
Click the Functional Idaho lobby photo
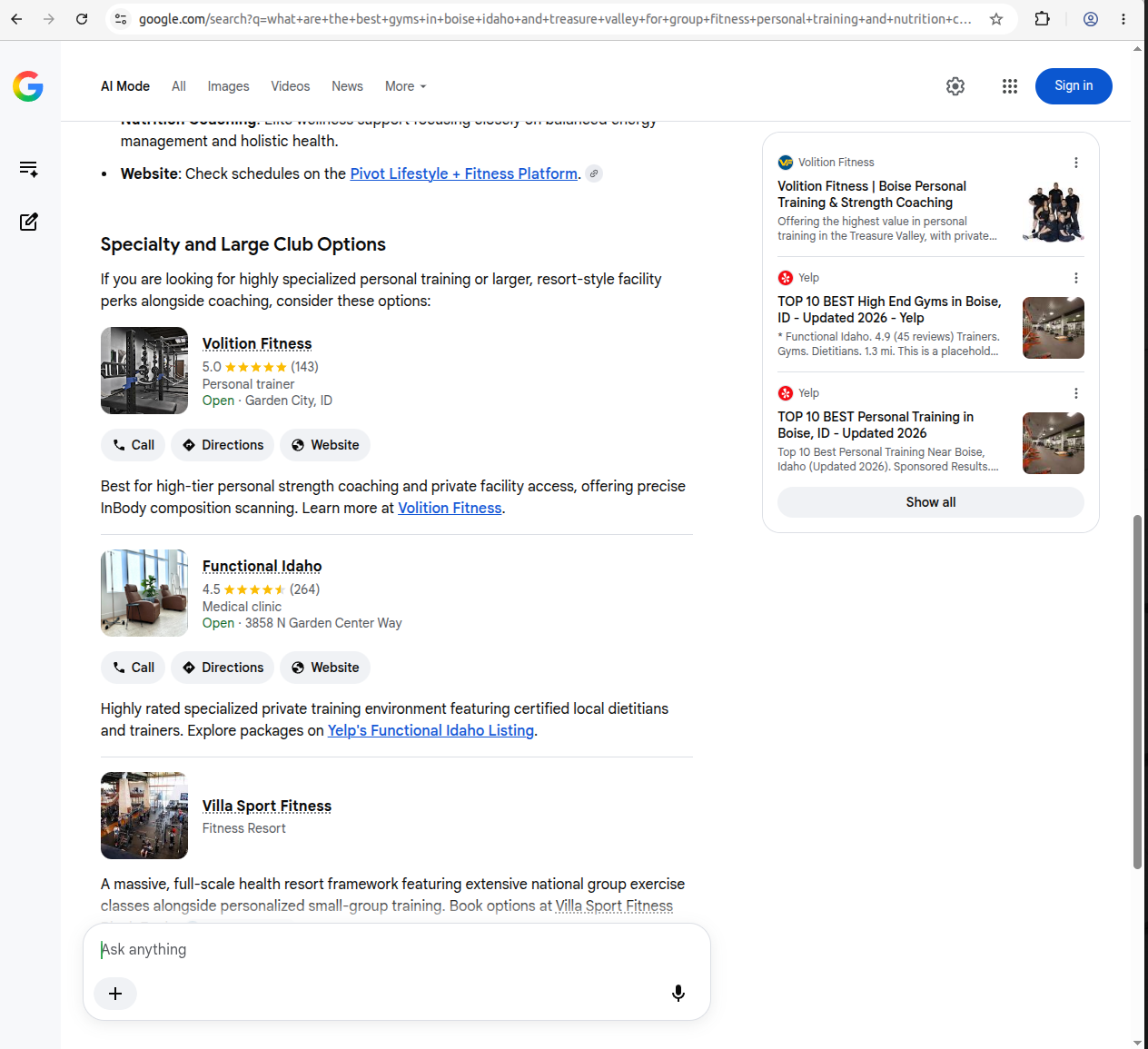(x=144, y=593)
